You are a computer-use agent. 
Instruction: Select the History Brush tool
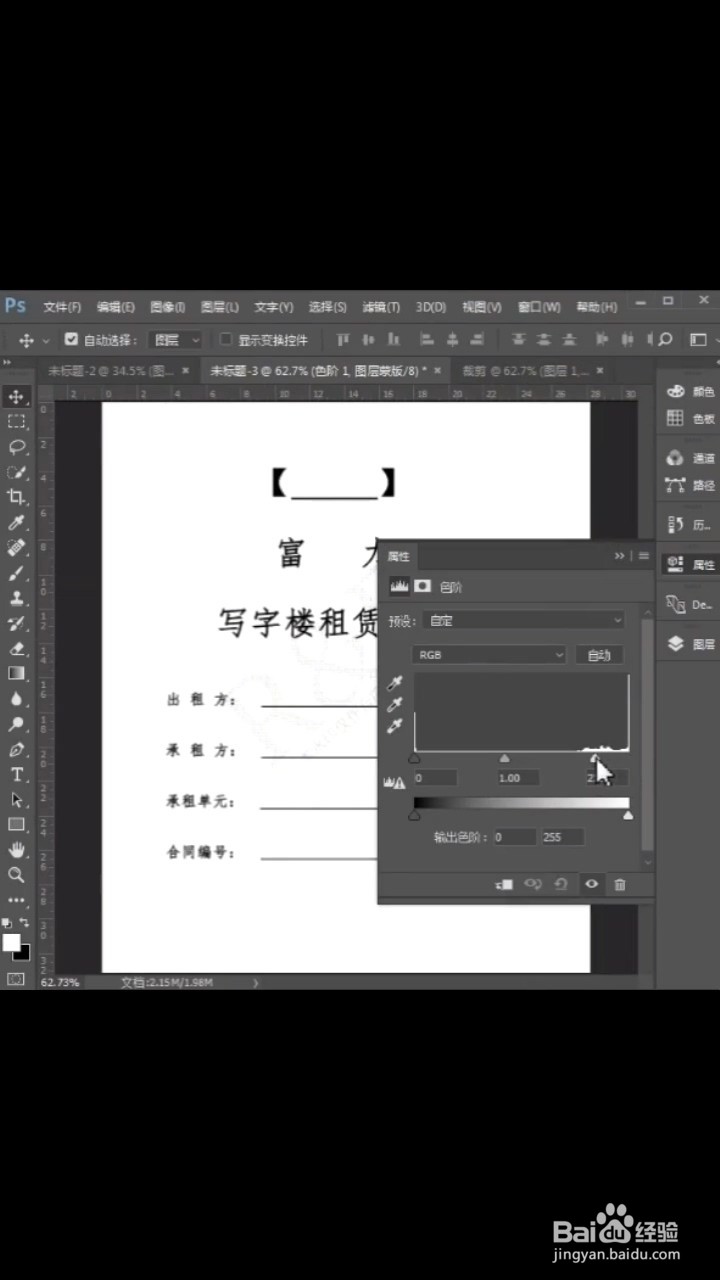click(16, 623)
